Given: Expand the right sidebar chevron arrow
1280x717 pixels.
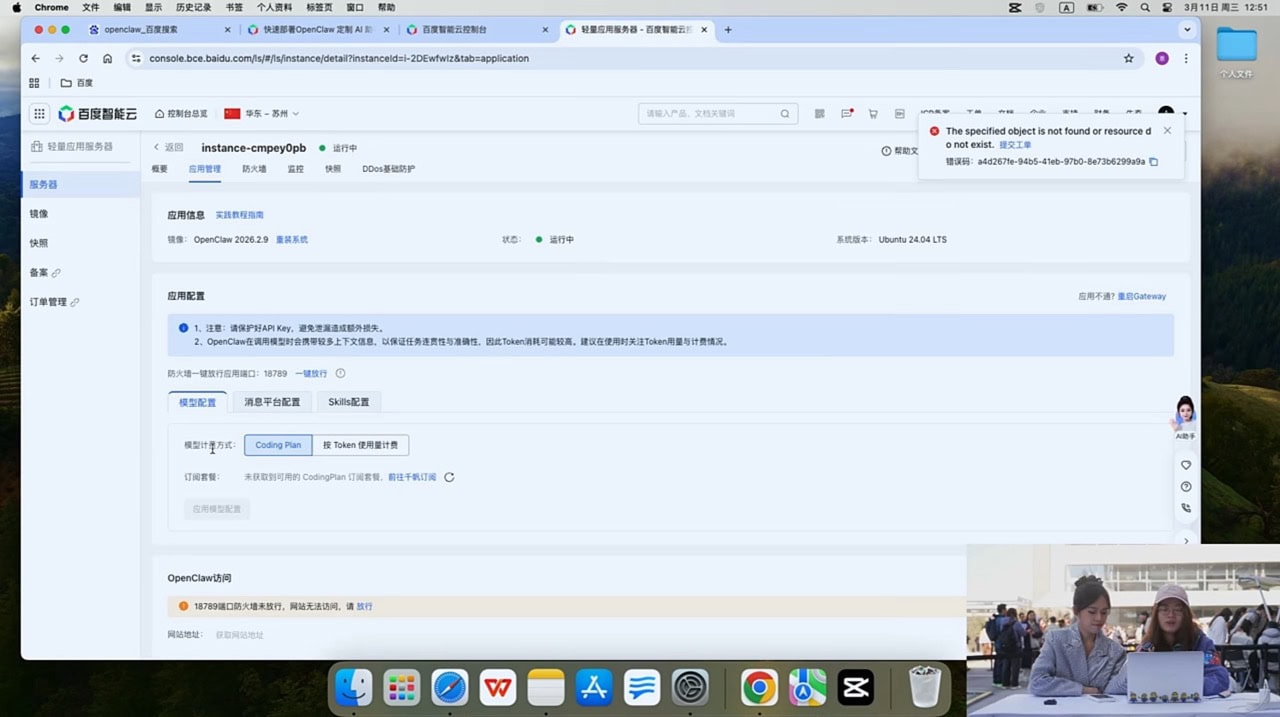Looking at the screenshot, I should click(x=1186, y=541).
